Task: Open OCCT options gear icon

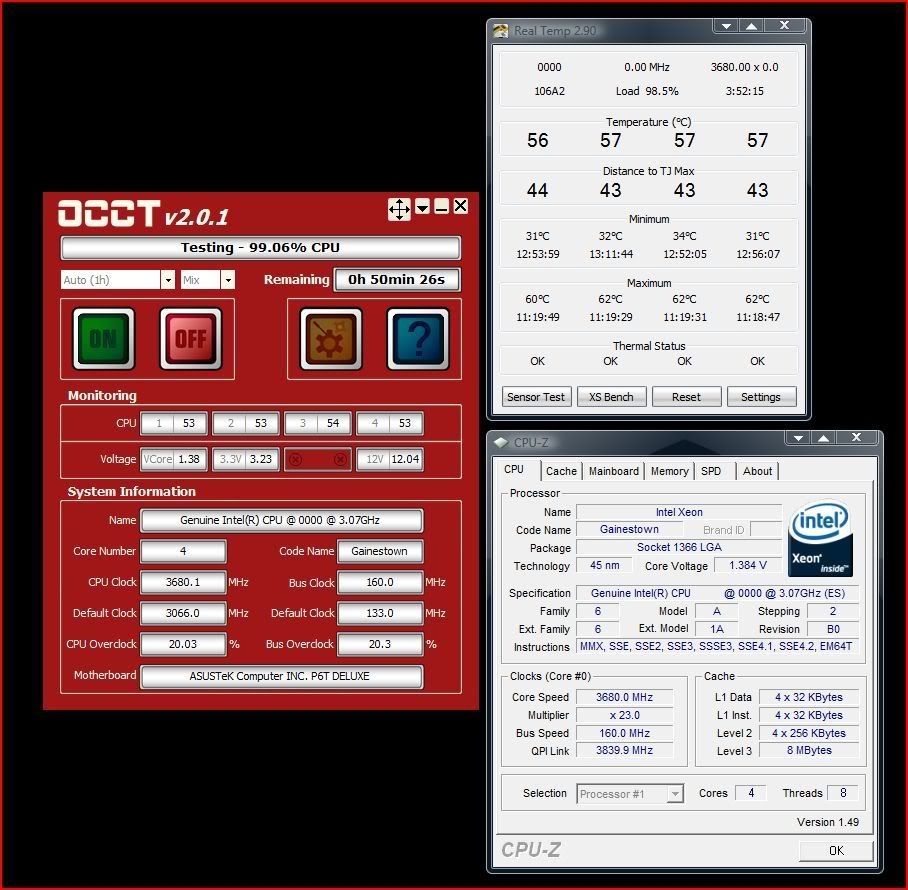Action: click(331, 339)
